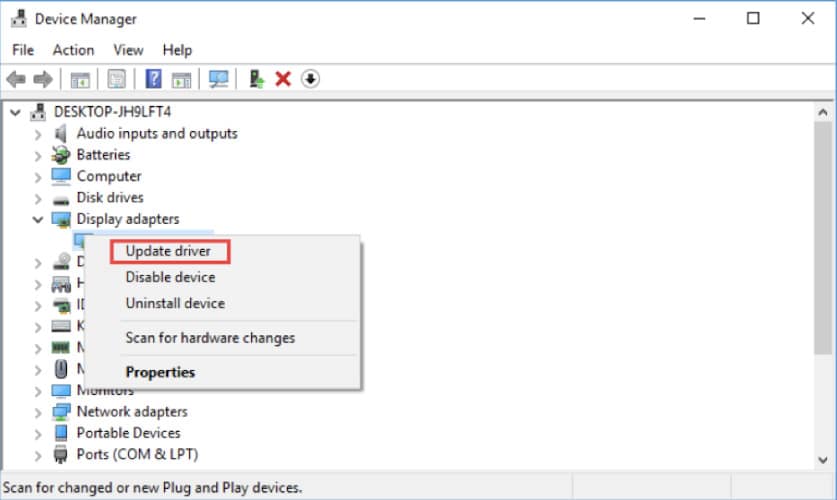837x500 pixels.
Task: Select the Batteries tree label
Action: point(103,155)
